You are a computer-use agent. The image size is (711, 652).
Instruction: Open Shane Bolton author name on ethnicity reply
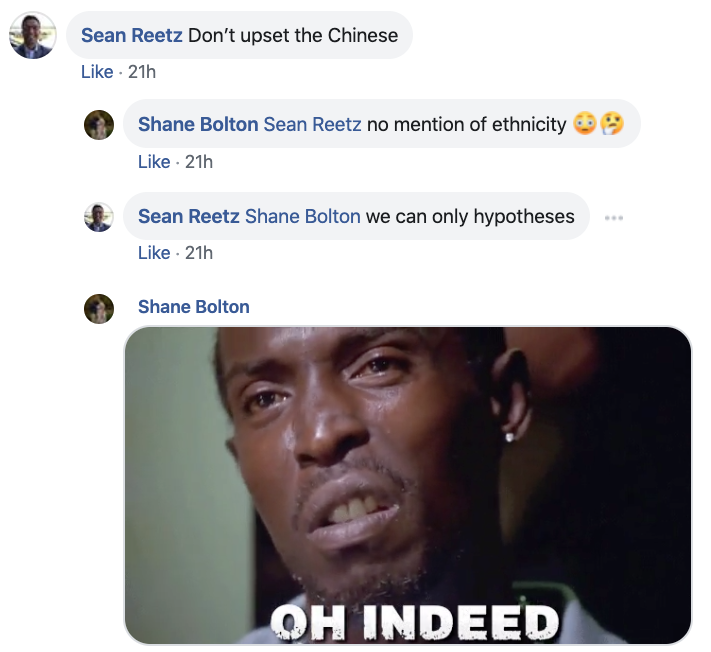coord(198,124)
